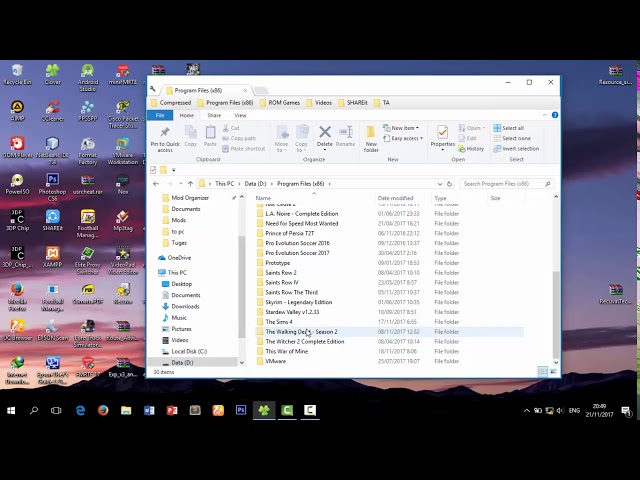Switch to the Share ribbon tab
The height and width of the screenshot is (480, 640).
[214, 115]
